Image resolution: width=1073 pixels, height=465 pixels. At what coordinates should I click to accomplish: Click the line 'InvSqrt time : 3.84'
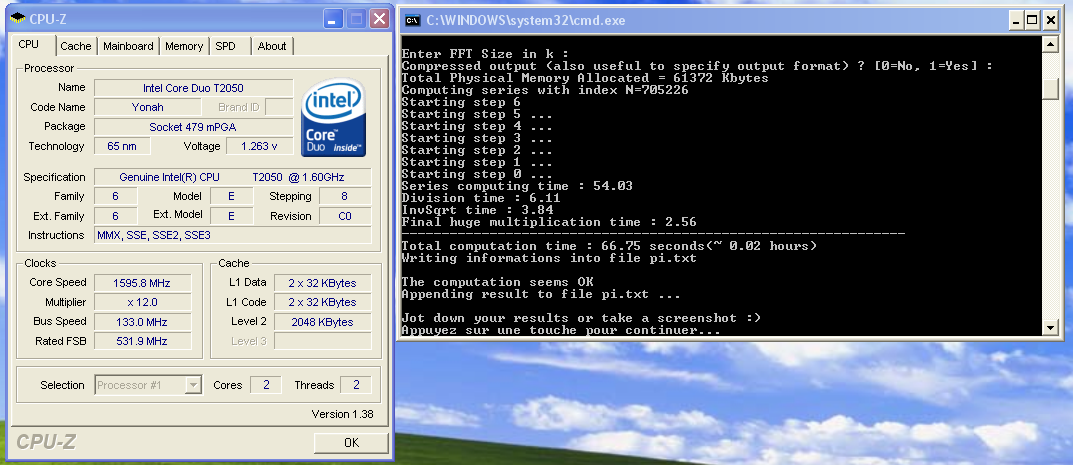[477, 210]
